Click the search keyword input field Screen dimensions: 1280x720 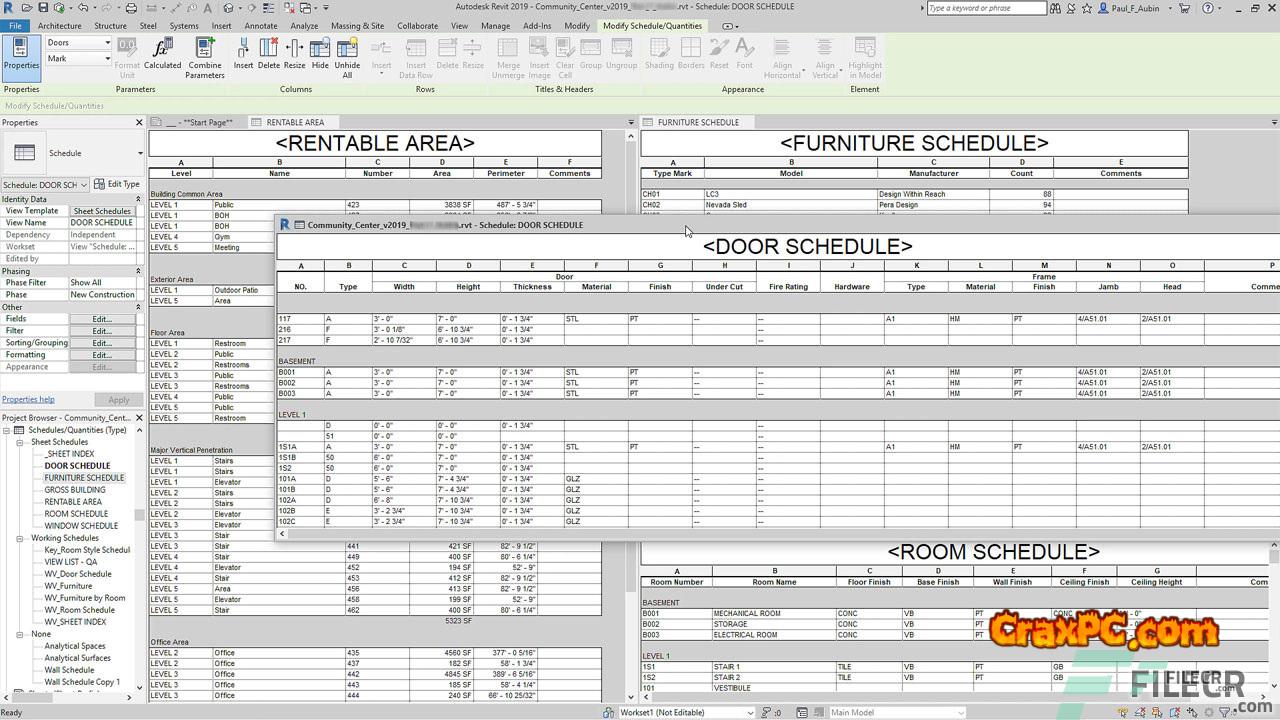pos(986,8)
